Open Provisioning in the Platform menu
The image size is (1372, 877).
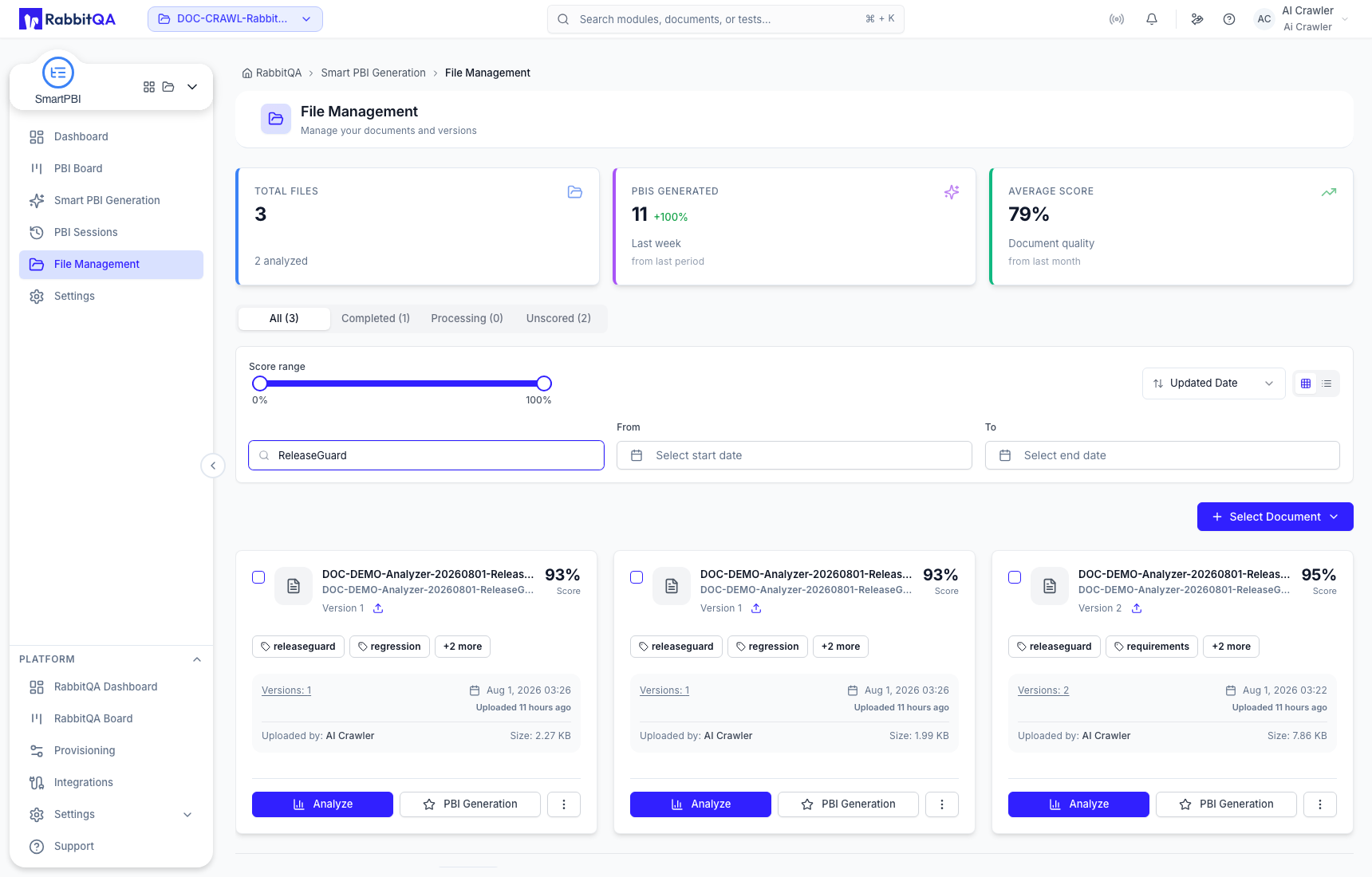(111, 750)
